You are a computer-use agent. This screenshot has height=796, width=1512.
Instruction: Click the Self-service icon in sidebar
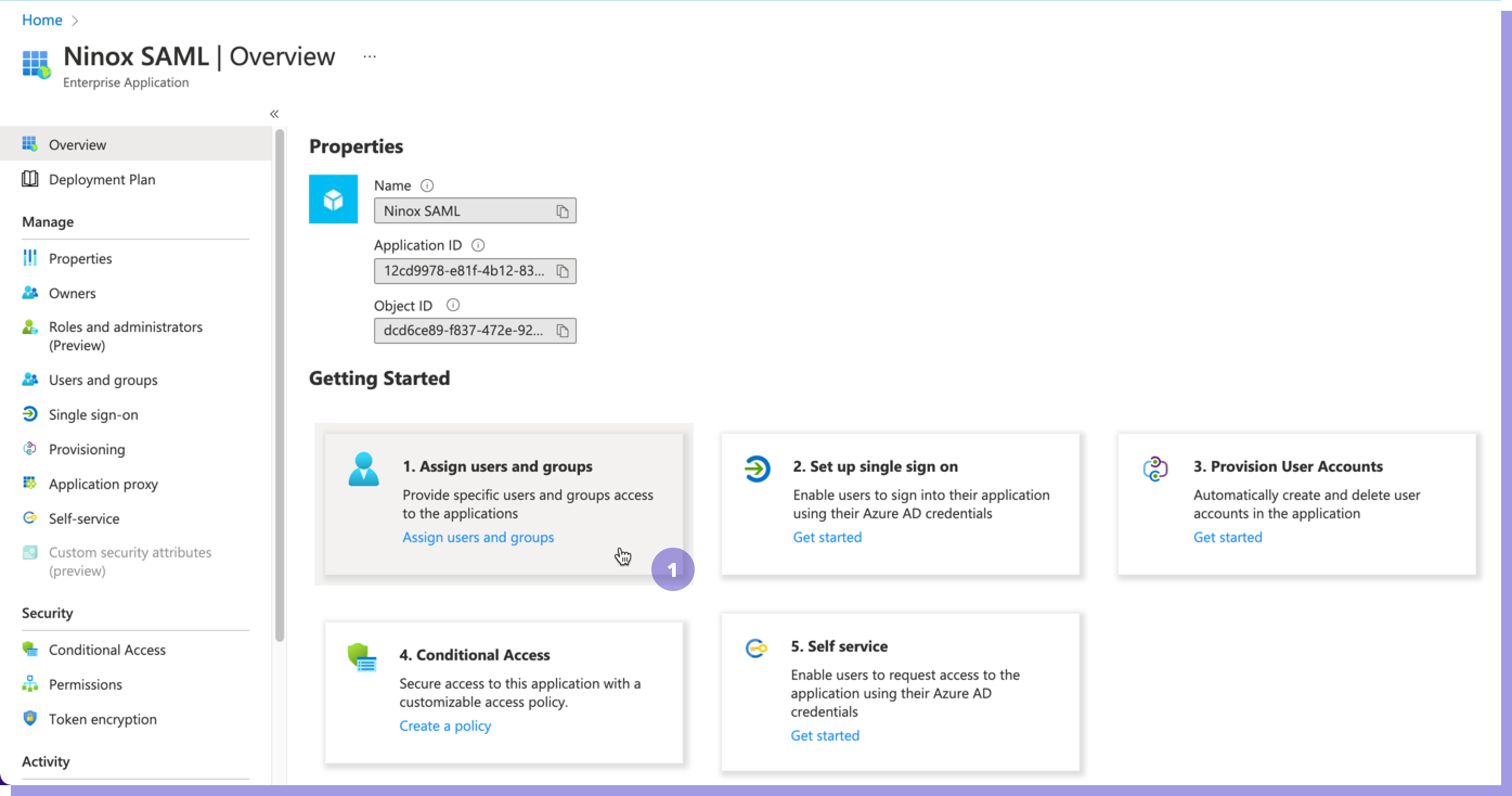pos(30,517)
